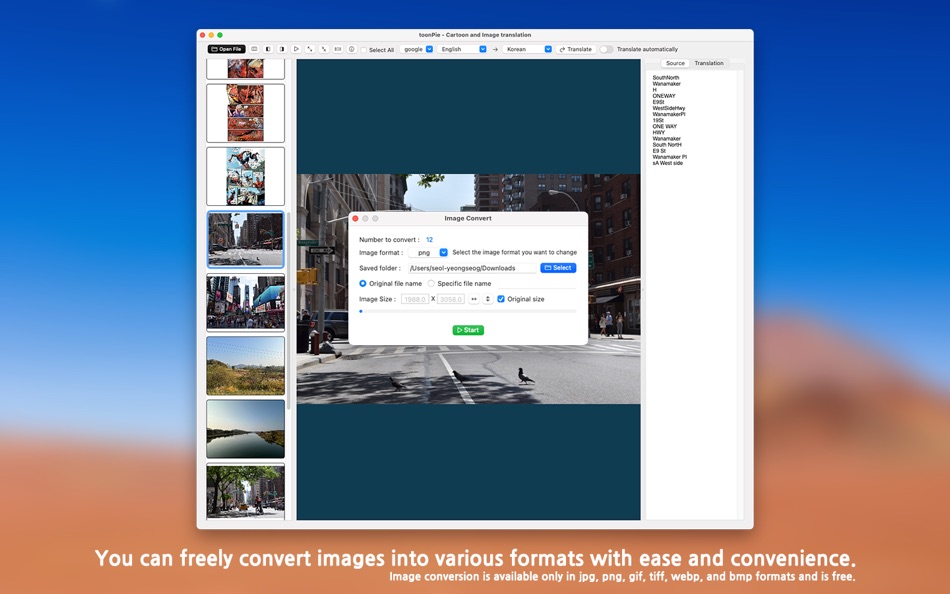Click the Translate button in toolbar
The image size is (950, 594).
(x=576, y=49)
